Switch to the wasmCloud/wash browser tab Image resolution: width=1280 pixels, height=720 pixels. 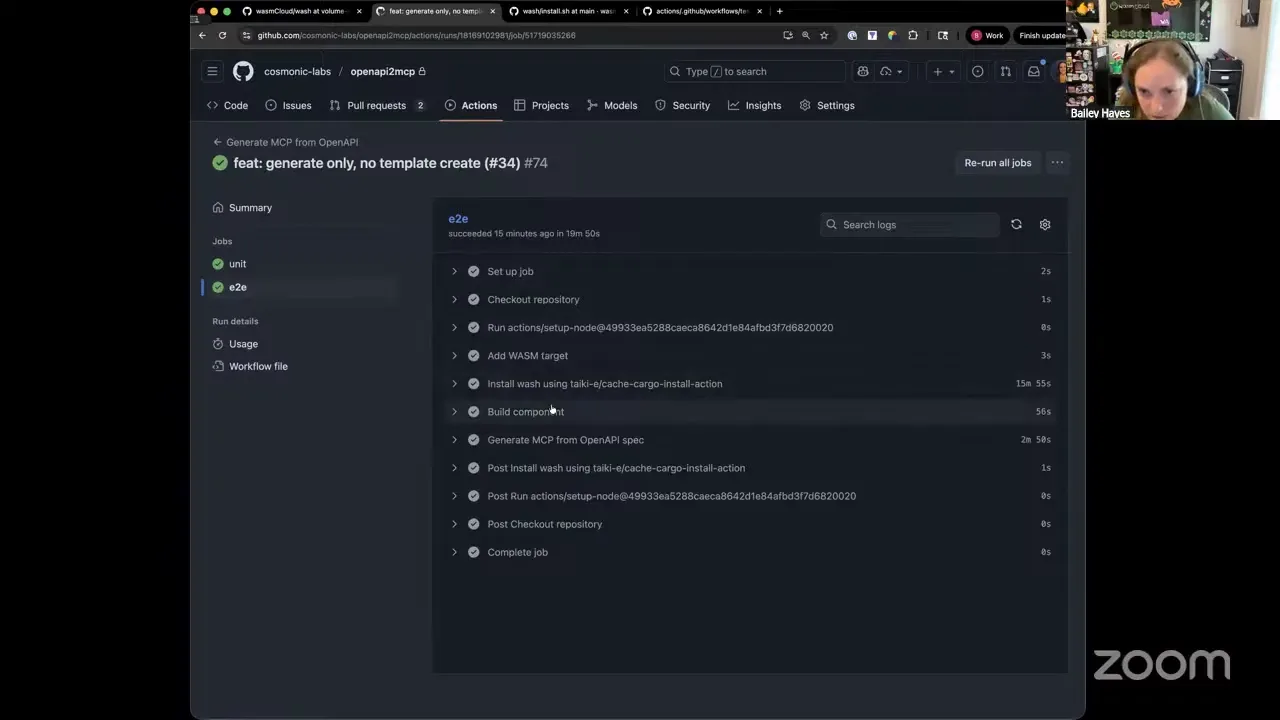coord(300,11)
